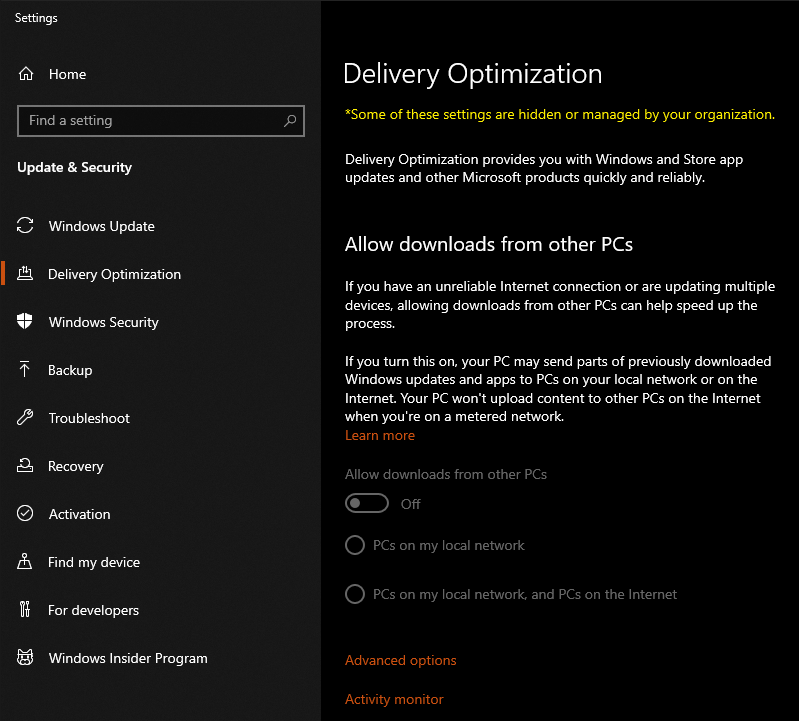Click the Windows Insider Program cat icon
Viewport: 799px width, 721px height.
(25, 657)
